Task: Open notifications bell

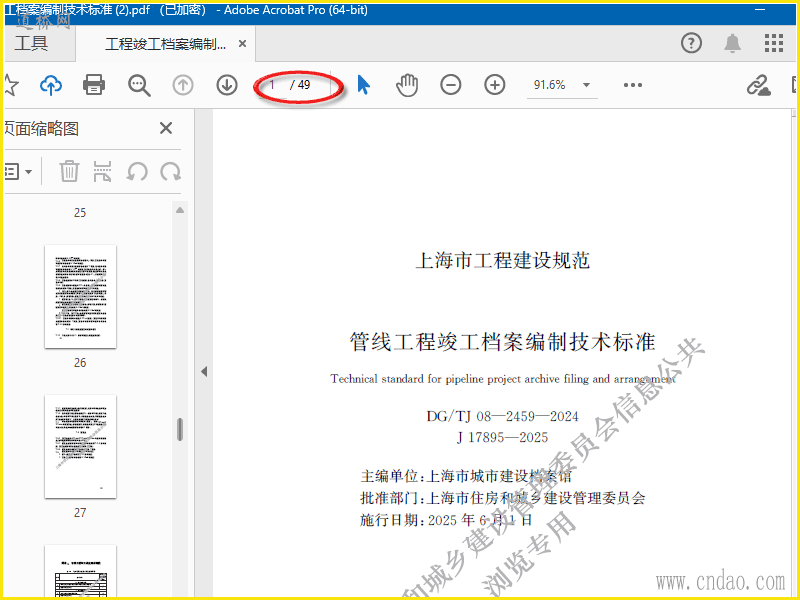Action: 733,43
